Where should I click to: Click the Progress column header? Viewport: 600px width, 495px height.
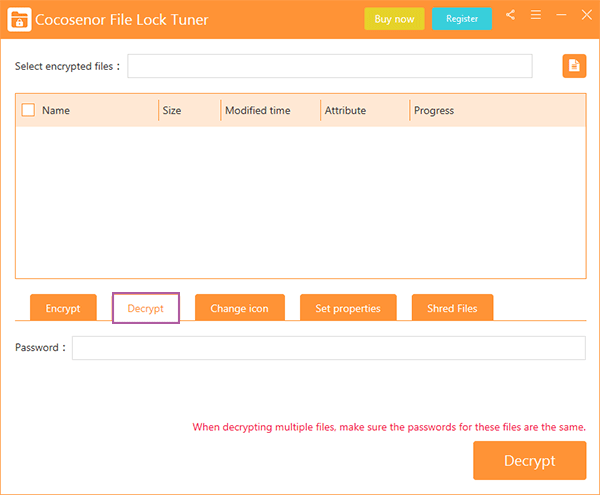point(434,110)
